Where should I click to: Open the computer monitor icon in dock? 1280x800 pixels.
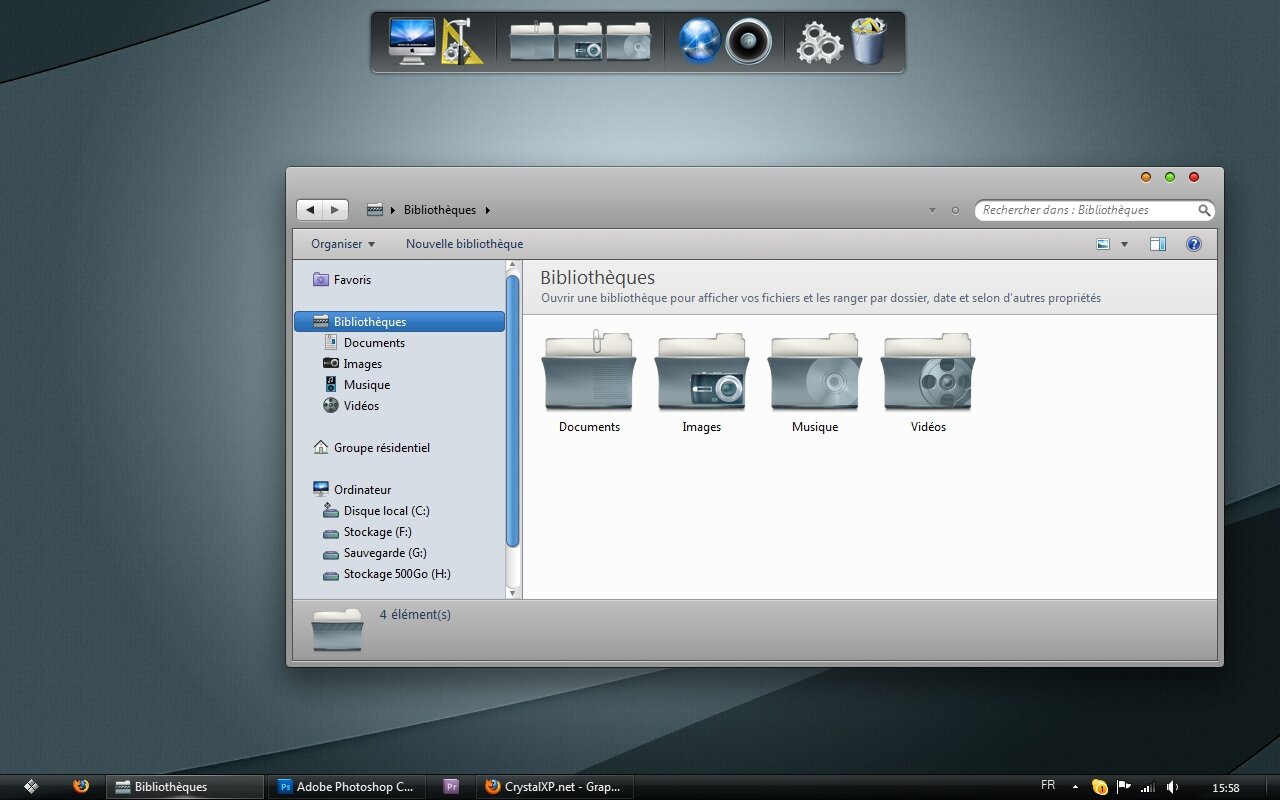[x=411, y=42]
